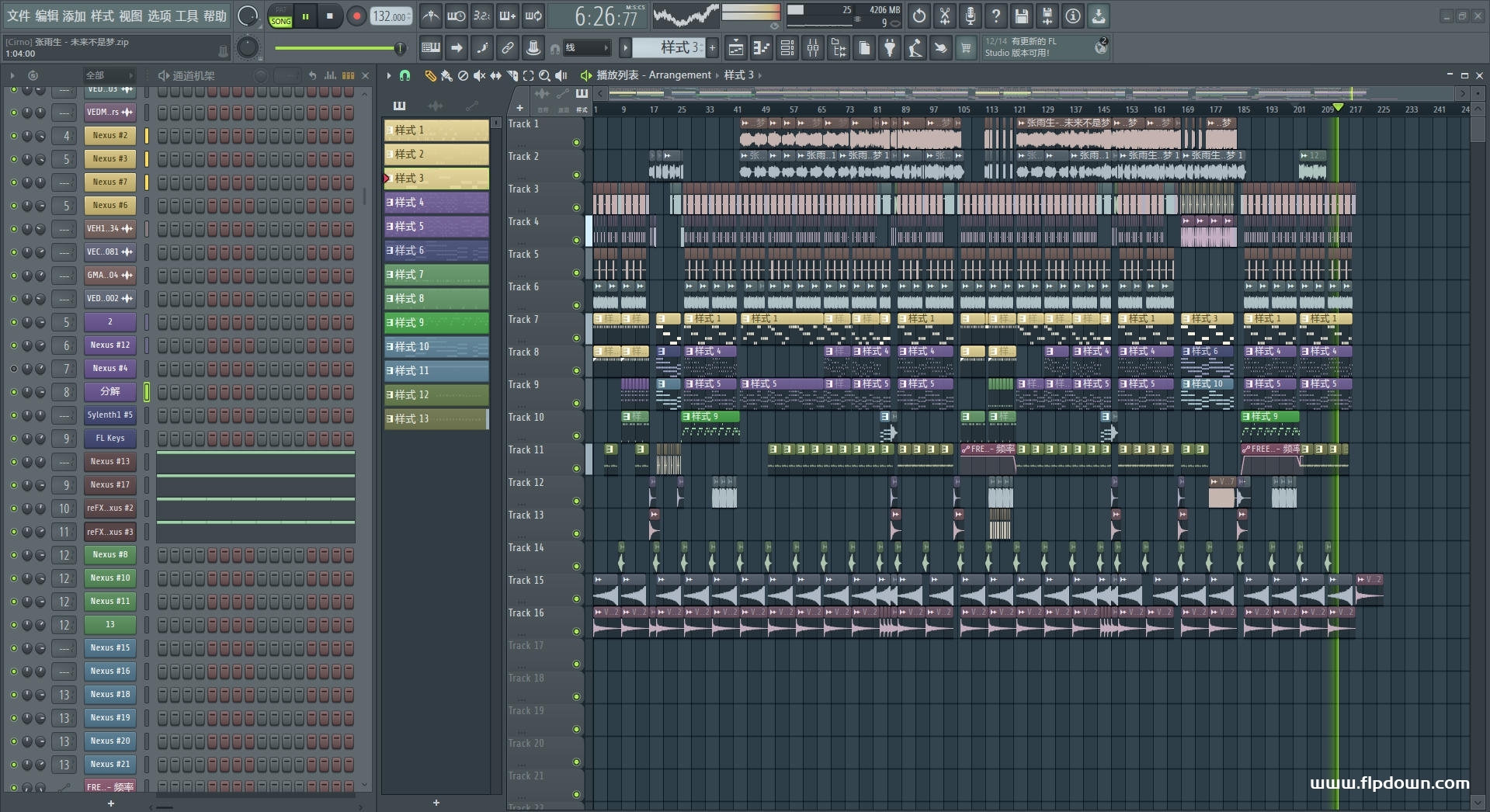Click the FL Keys channel button
Viewport: 1490px width, 812px height.
[x=109, y=439]
